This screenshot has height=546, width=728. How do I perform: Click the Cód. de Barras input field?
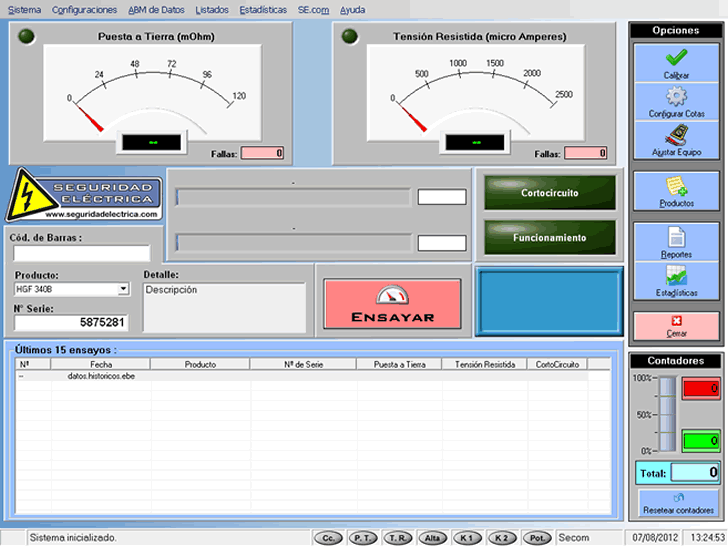[81, 253]
